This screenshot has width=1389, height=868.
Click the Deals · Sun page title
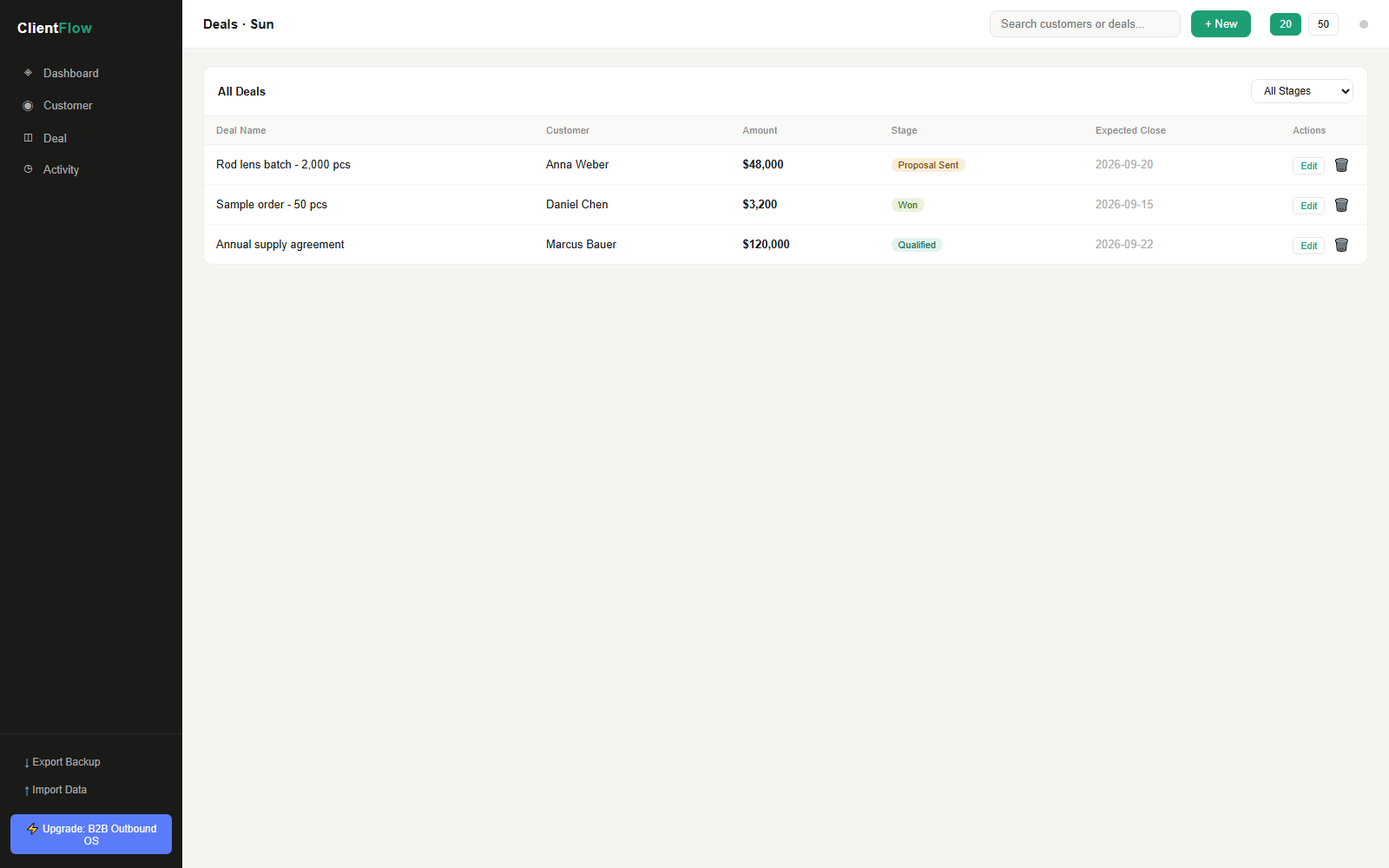[239, 24]
